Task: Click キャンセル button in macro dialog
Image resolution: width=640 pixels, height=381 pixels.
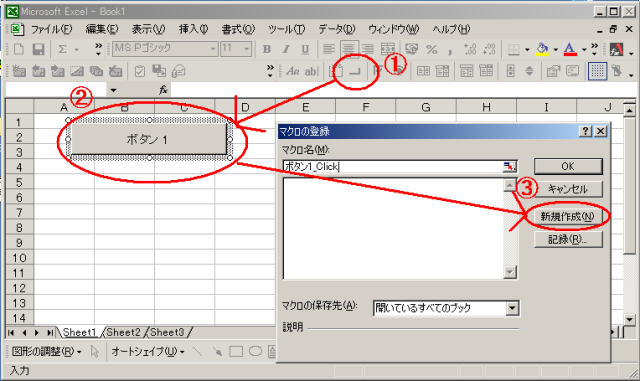Action: pyautogui.click(x=568, y=189)
